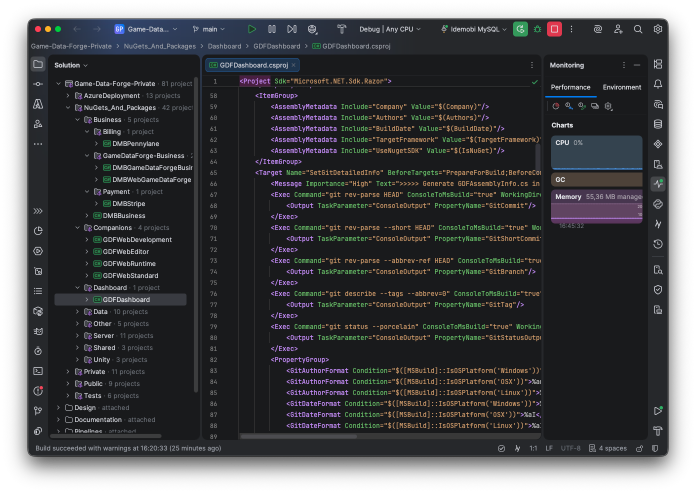
Task: Expand hidden tool windows double-chevron icon
Action: [38, 211]
